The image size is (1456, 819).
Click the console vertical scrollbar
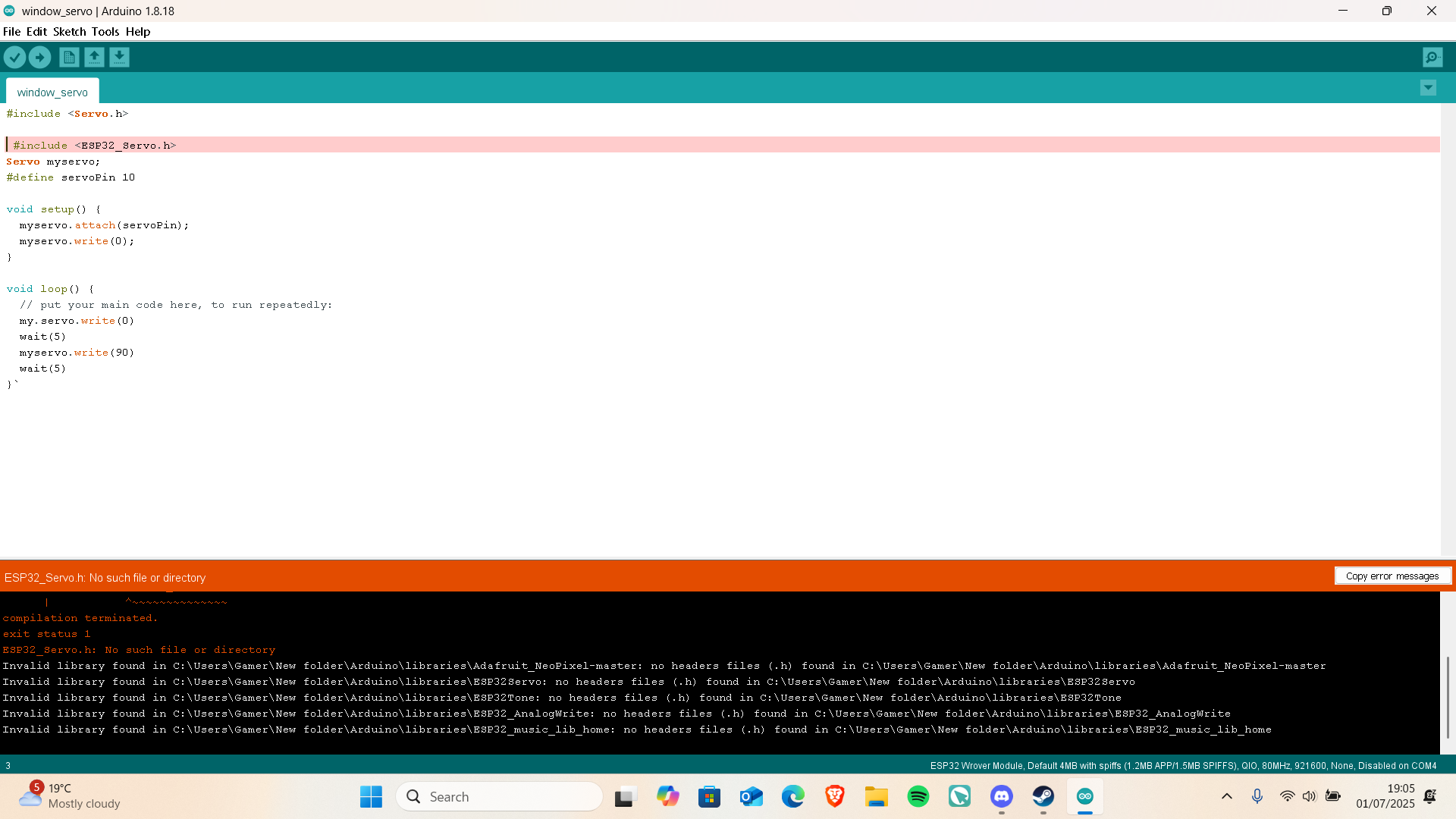[1448, 696]
